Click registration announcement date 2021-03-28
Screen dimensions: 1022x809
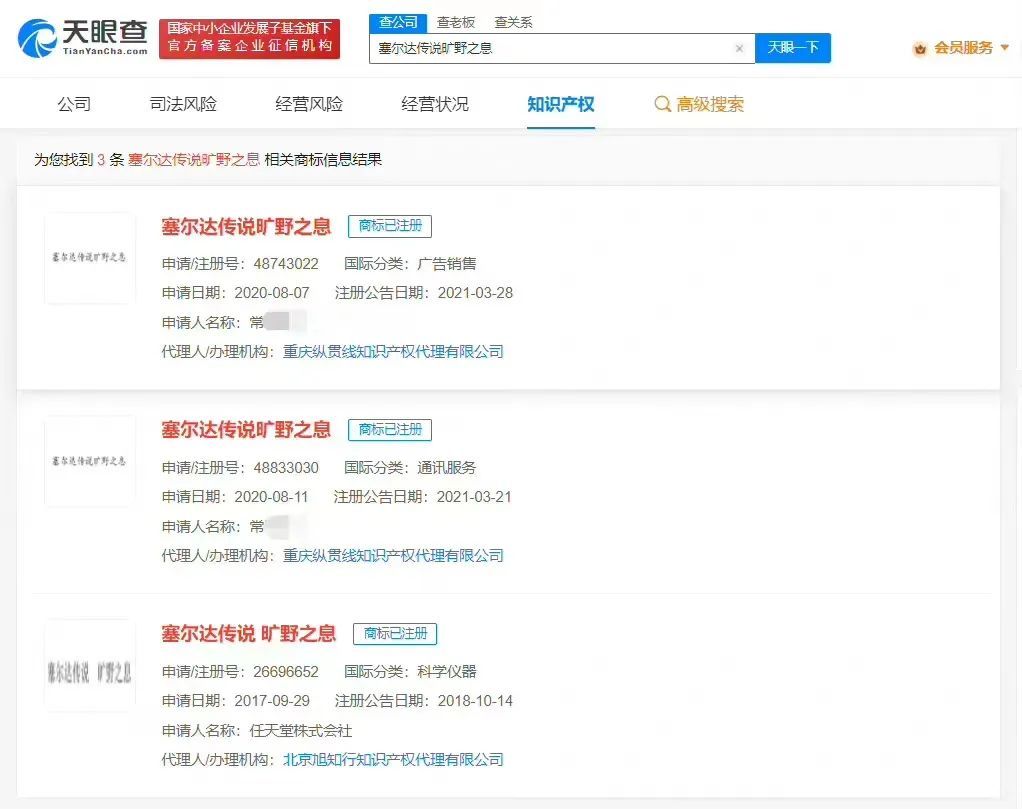point(475,293)
